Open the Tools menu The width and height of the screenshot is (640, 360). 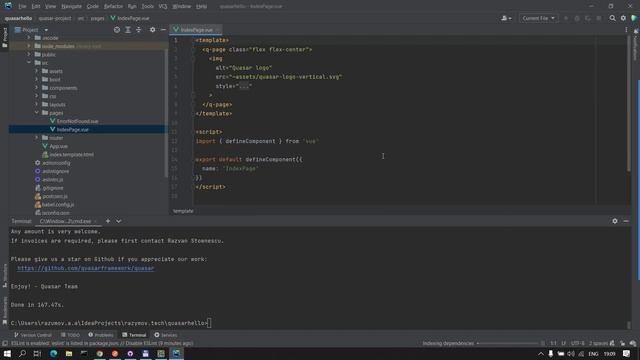point(147,6)
